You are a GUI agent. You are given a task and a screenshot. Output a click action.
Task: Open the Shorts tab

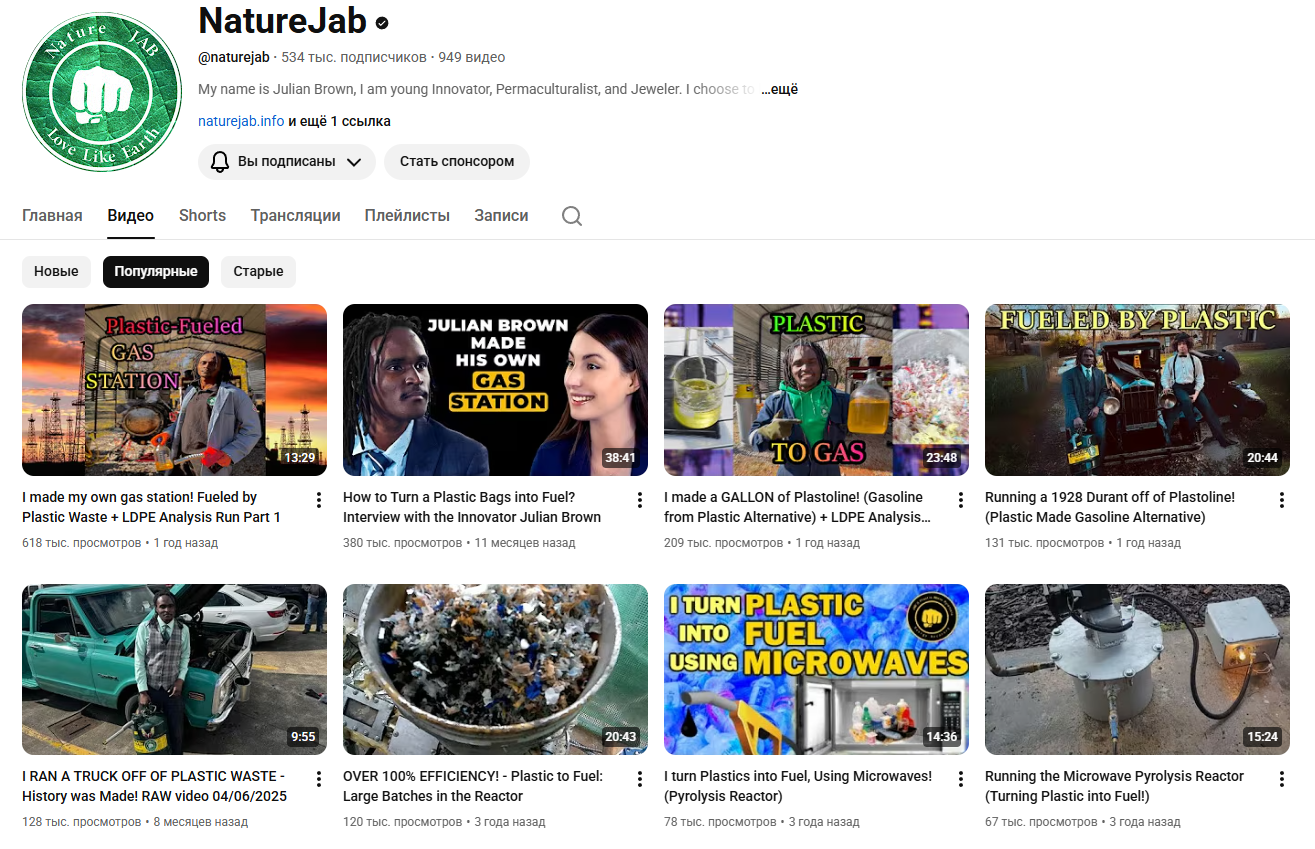tap(202, 215)
